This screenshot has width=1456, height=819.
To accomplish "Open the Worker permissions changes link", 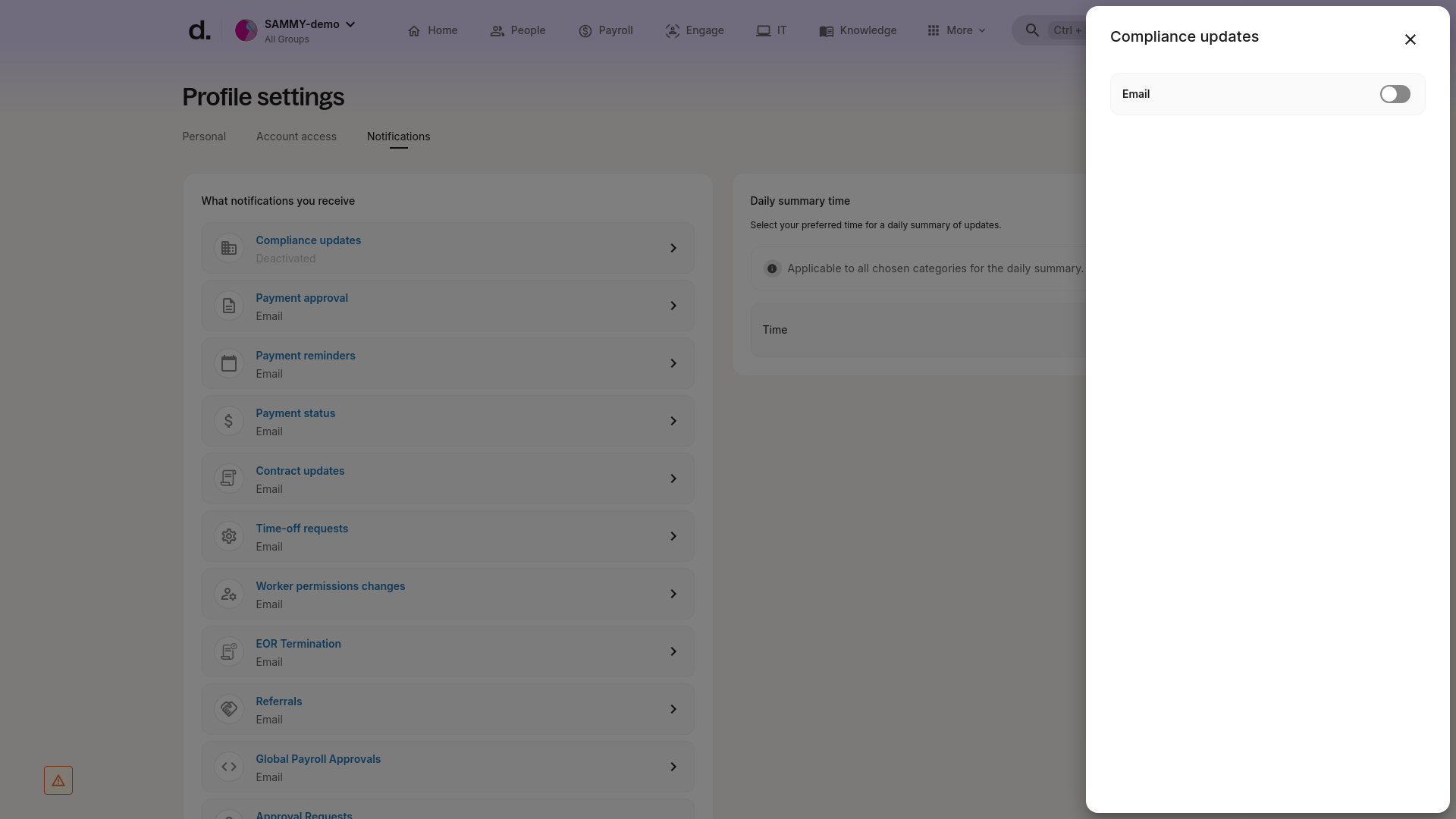I will (330, 586).
